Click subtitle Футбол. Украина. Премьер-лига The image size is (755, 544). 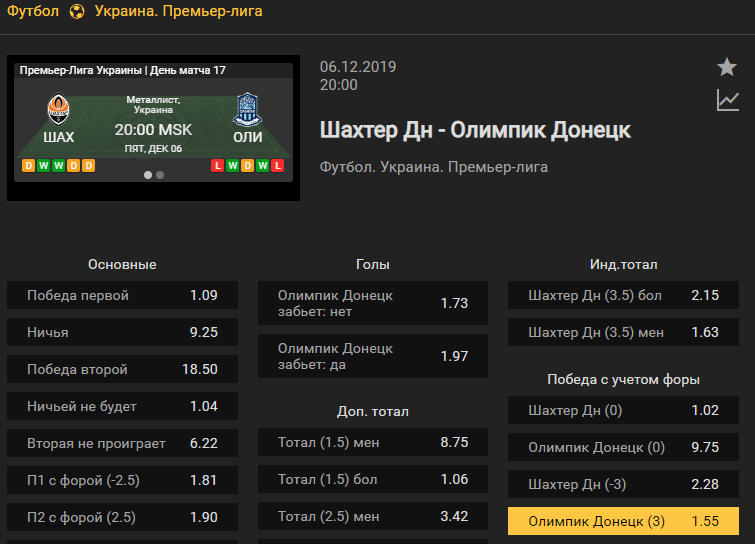coord(434,167)
